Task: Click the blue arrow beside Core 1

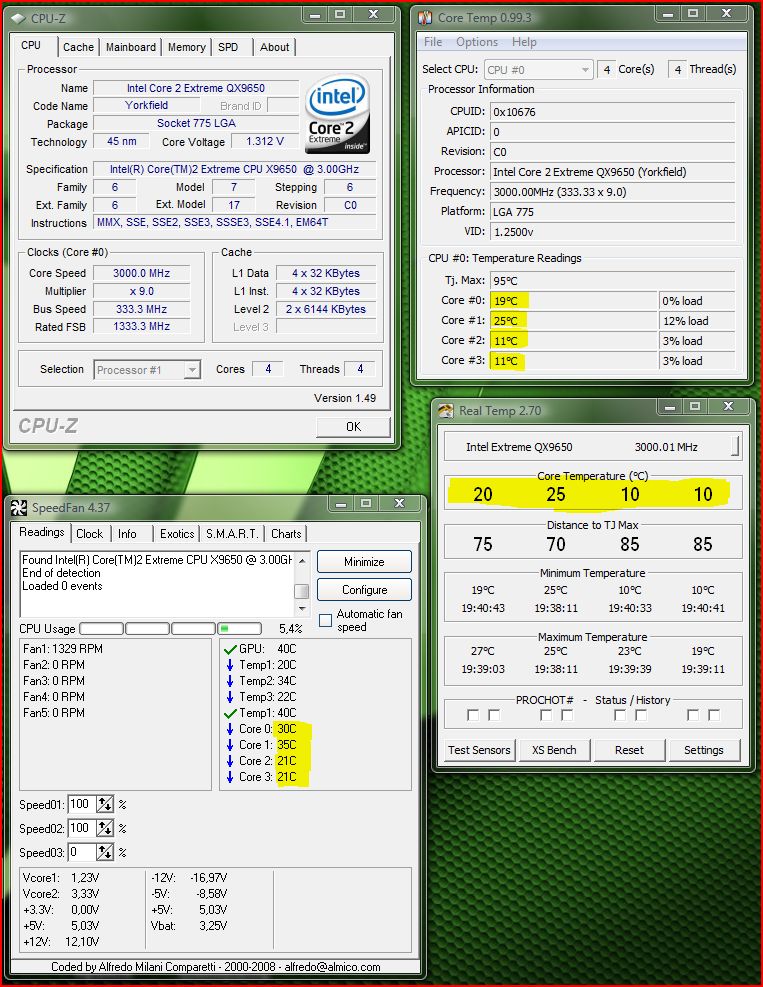Action: [x=230, y=745]
